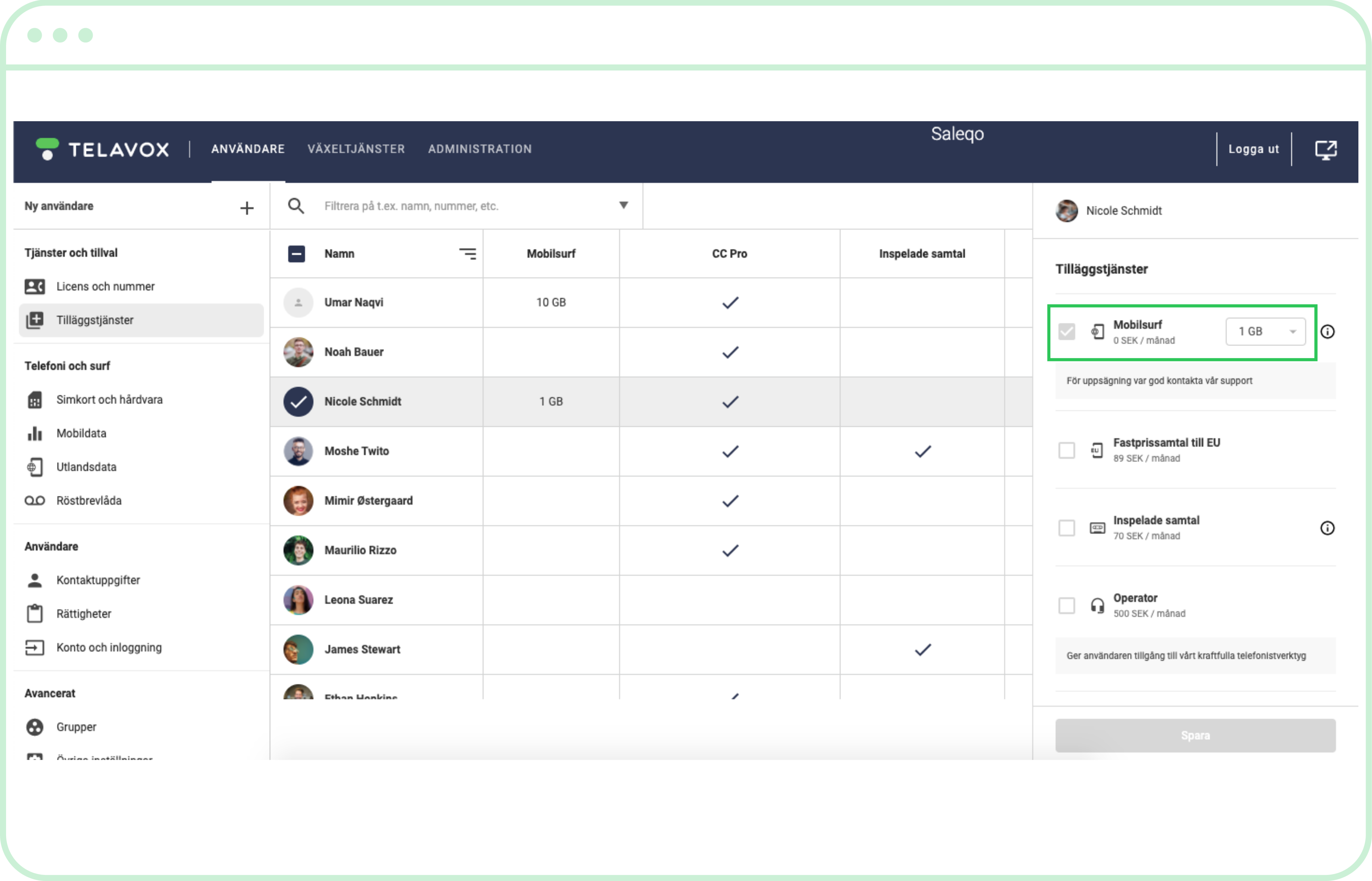Open Mobildata bar chart item
The image size is (1372, 881).
point(81,434)
